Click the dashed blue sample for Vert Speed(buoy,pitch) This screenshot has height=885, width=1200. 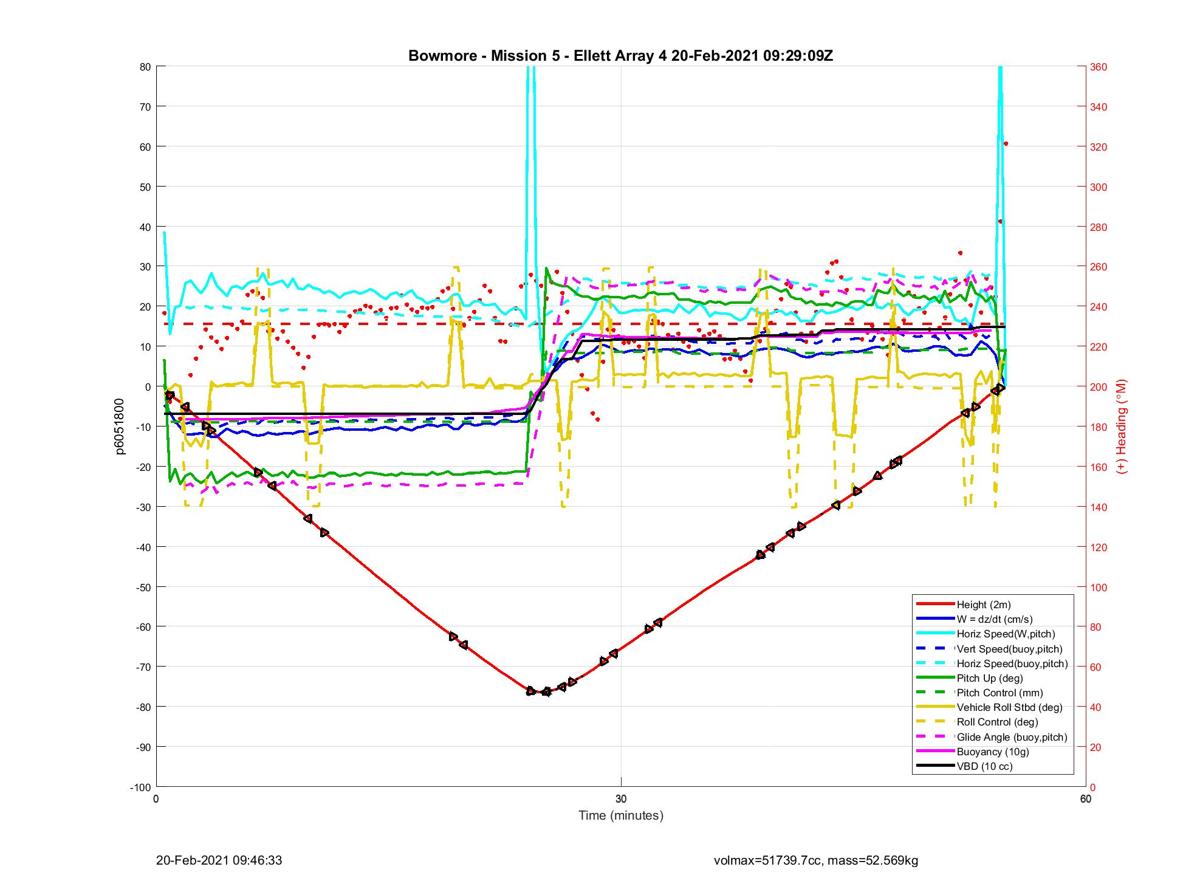pyautogui.click(x=934, y=649)
